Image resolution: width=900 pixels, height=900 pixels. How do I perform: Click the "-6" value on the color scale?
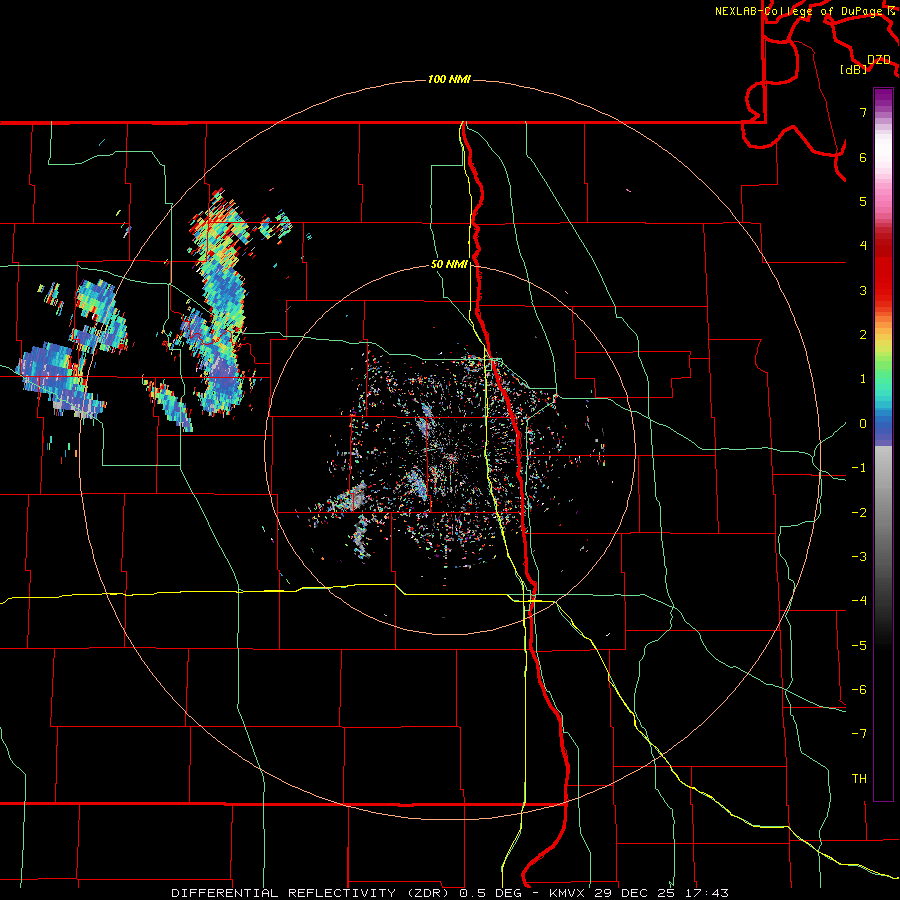[x=859, y=690]
